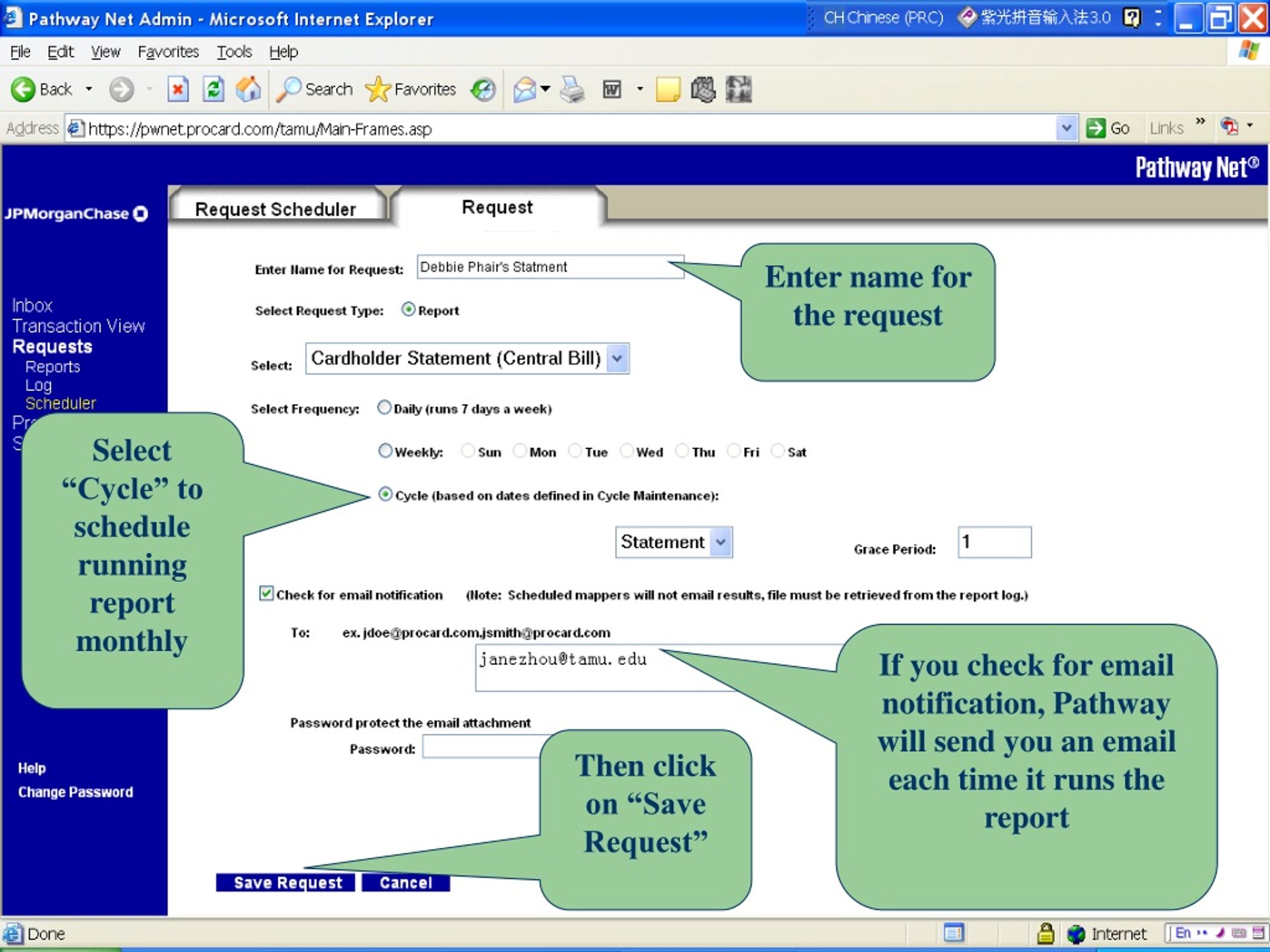
Task: Select the Cycle frequency radio button
Action: pyautogui.click(x=385, y=494)
